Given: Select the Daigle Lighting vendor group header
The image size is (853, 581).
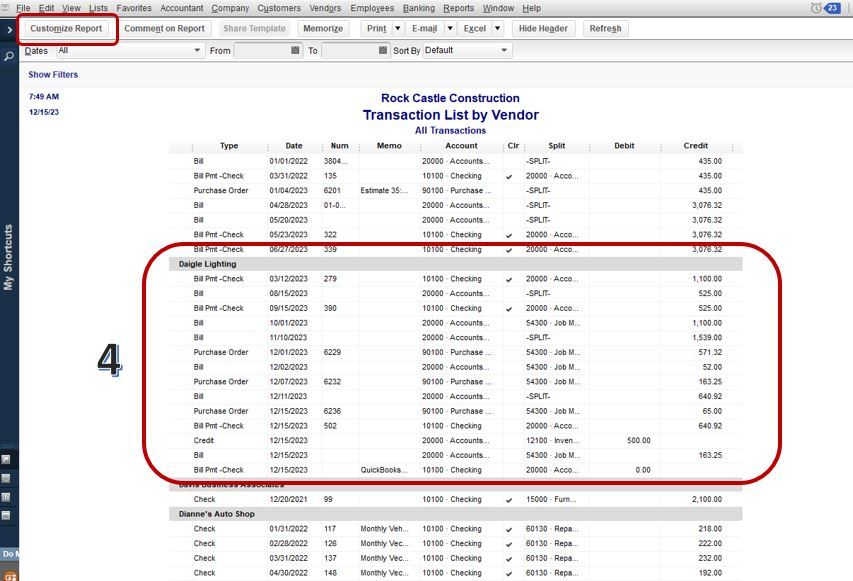Looking at the screenshot, I should 455,264.
